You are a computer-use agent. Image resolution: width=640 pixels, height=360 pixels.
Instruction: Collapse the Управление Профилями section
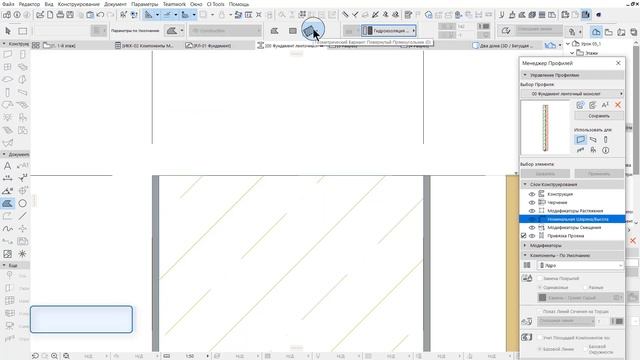pyautogui.click(x=525, y=75)
